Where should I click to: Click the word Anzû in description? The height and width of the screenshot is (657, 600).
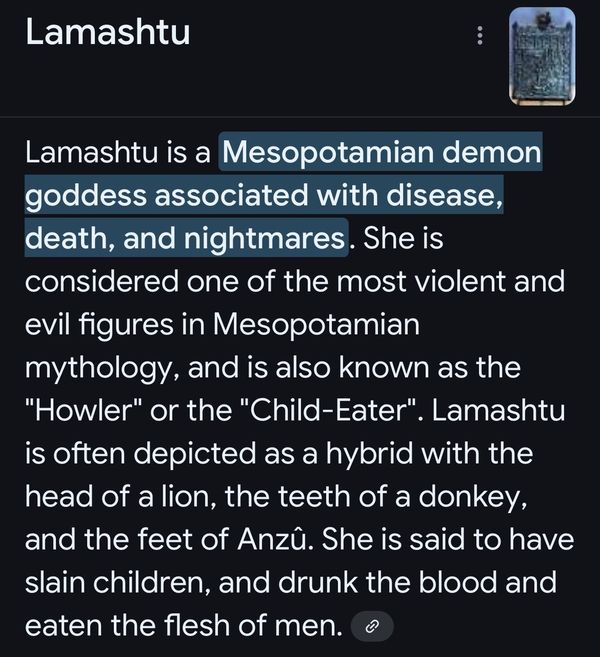coord(275,539)
